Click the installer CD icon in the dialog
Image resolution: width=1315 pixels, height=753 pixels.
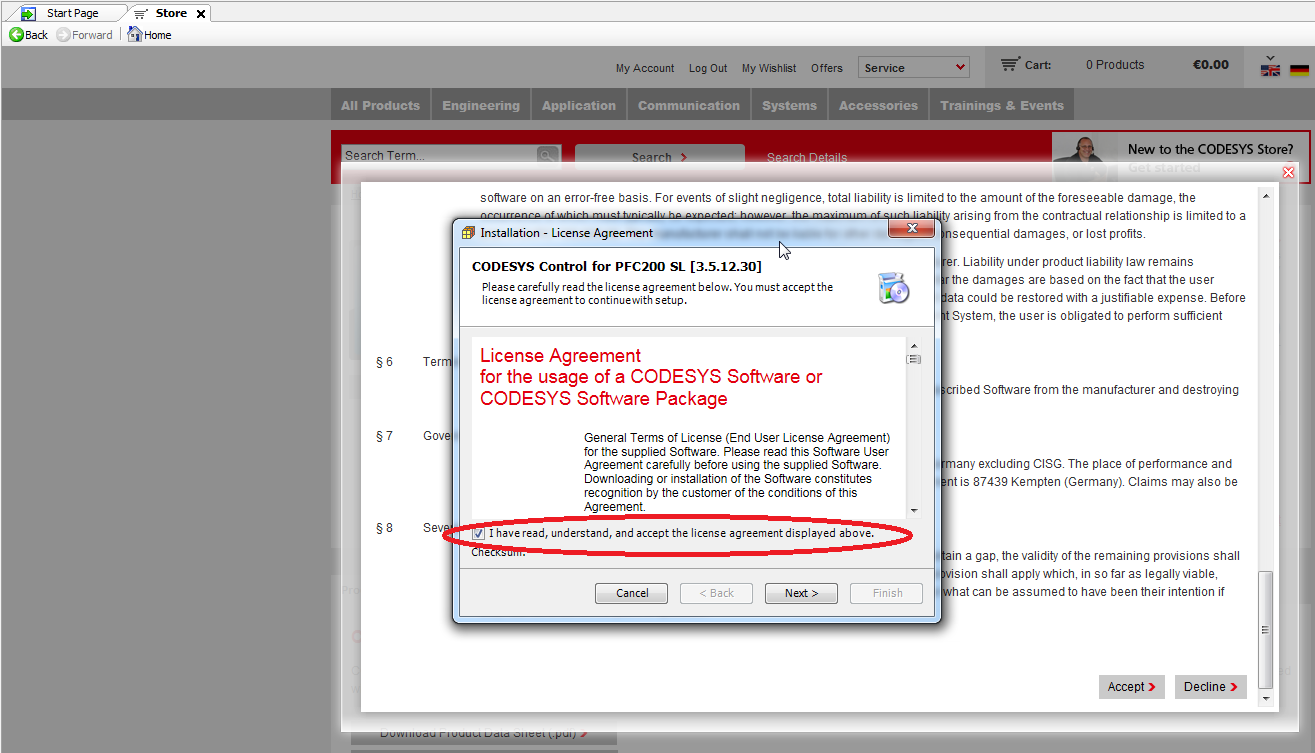pyautogui.click(x=893, y=287)
